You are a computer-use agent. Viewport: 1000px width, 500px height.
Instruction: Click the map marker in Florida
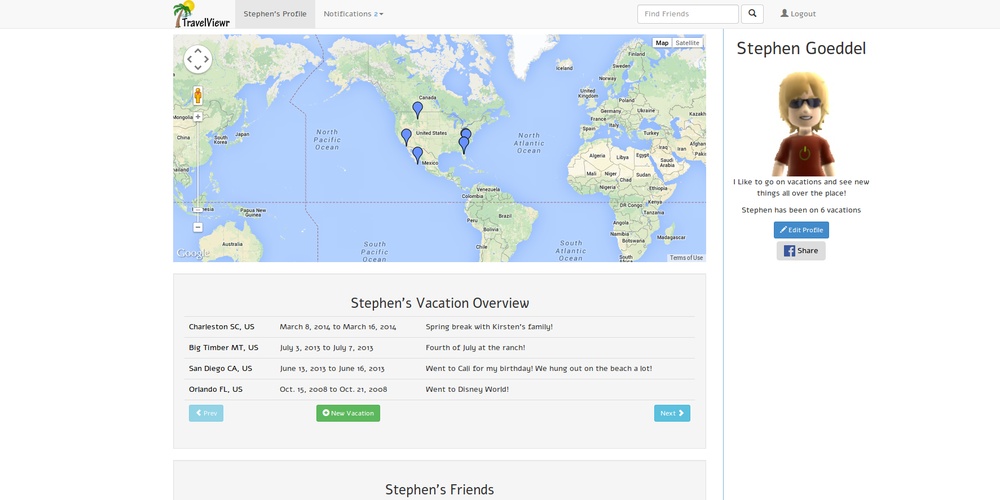pos(464,145)
